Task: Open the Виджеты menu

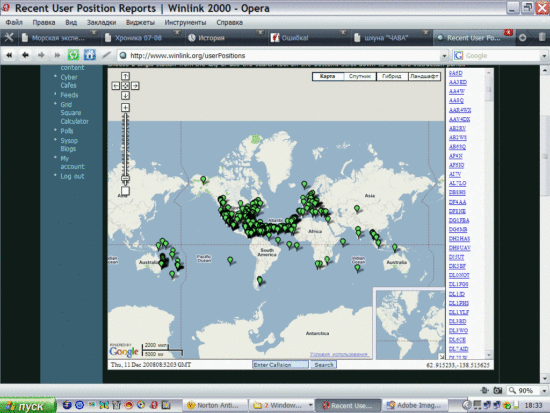Action: click(140, 22)
